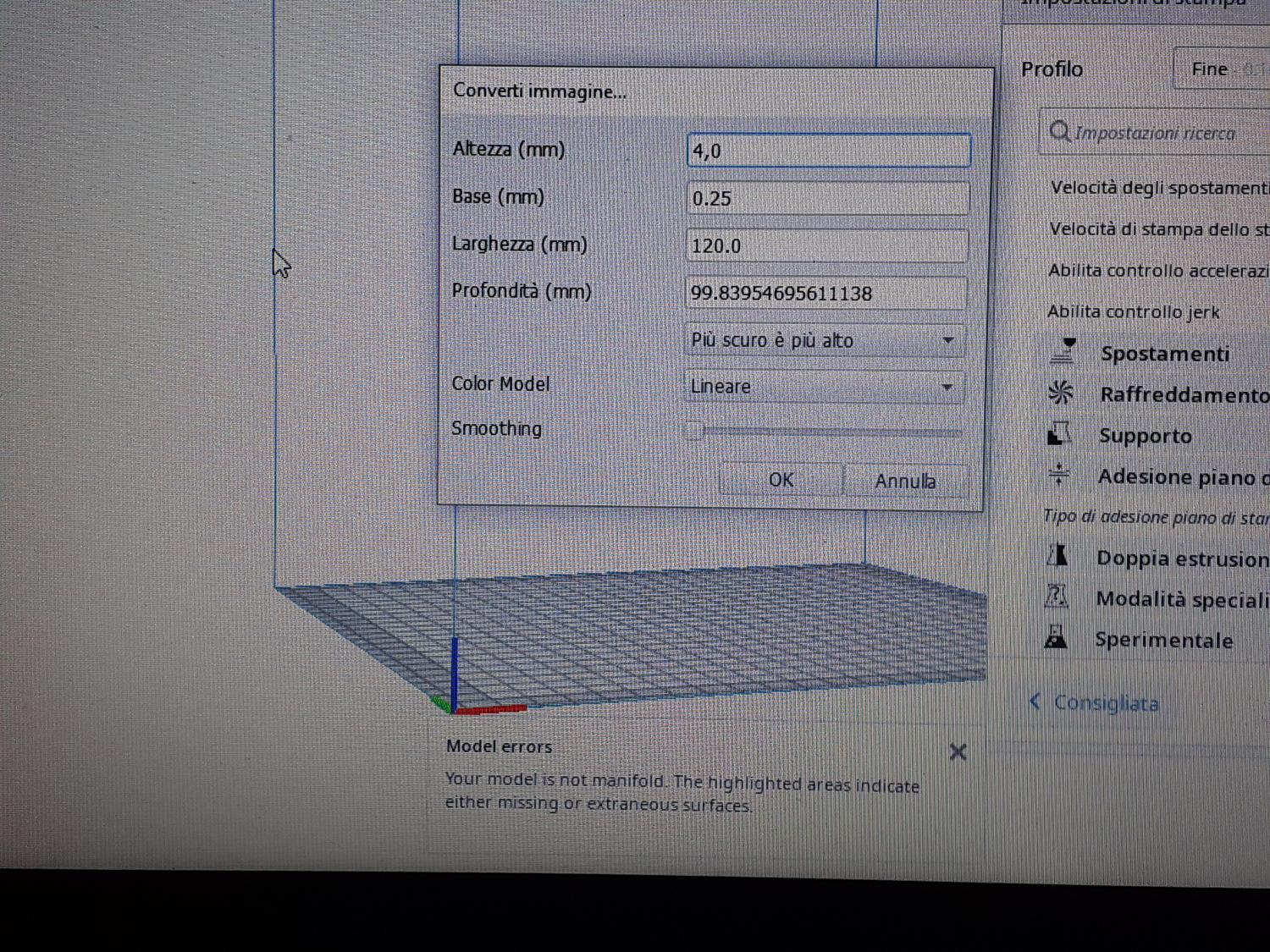The height and width of the screenshot is (952, 1270).
Task: Expand the Spostamenti settings category
Action: 1165,353
